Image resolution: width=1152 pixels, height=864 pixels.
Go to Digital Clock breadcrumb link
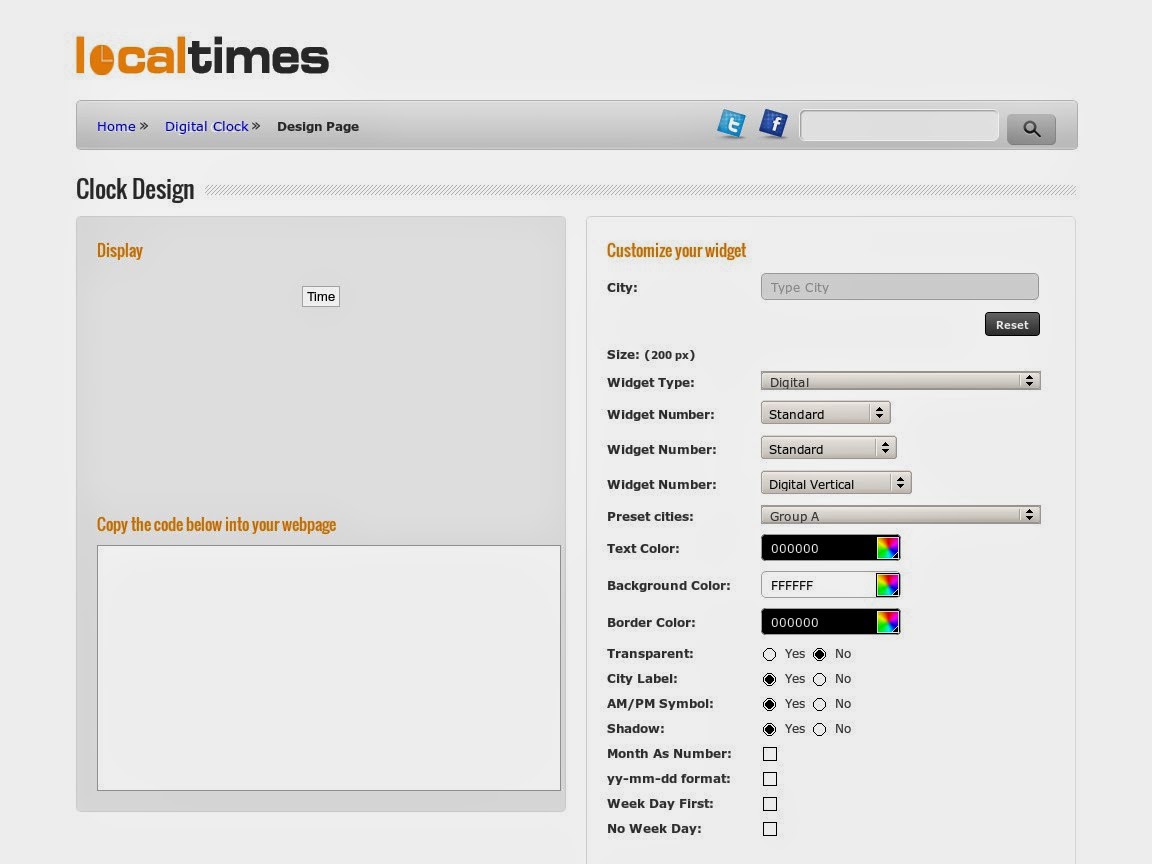click(206, 126)
